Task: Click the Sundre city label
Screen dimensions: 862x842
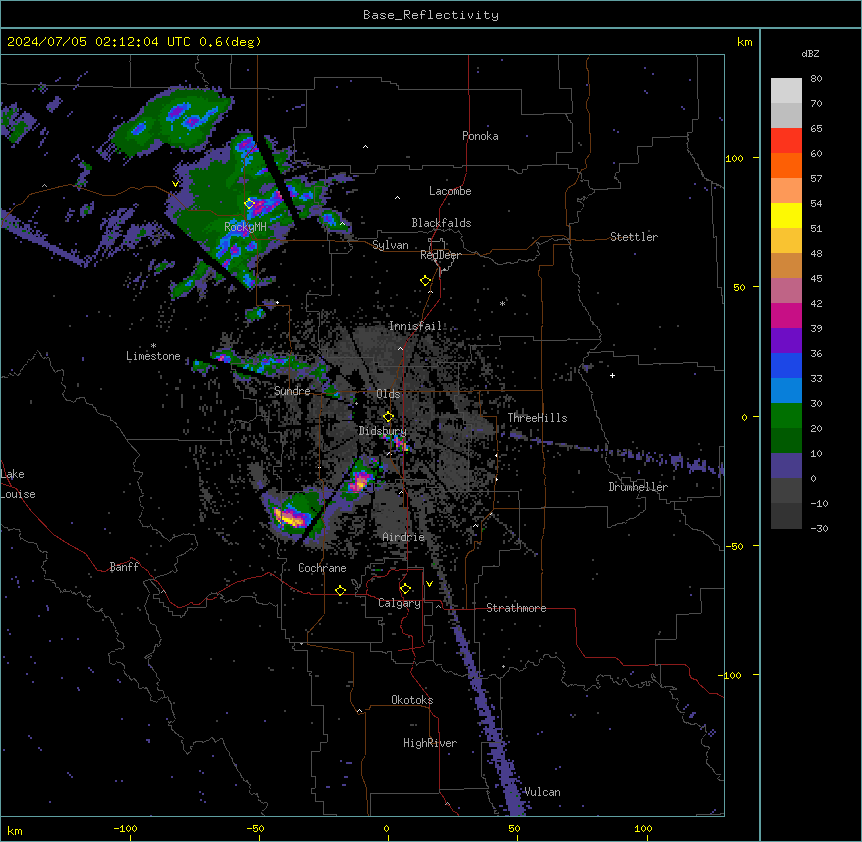Action: click(x=292, y=391)
